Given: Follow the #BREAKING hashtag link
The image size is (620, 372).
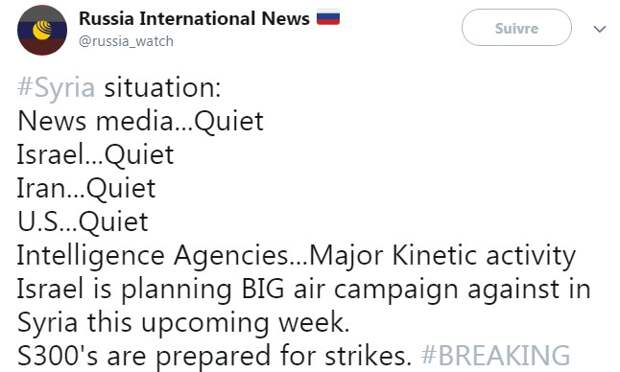Looking at the screenshot, I should click(x=495, y=355).
